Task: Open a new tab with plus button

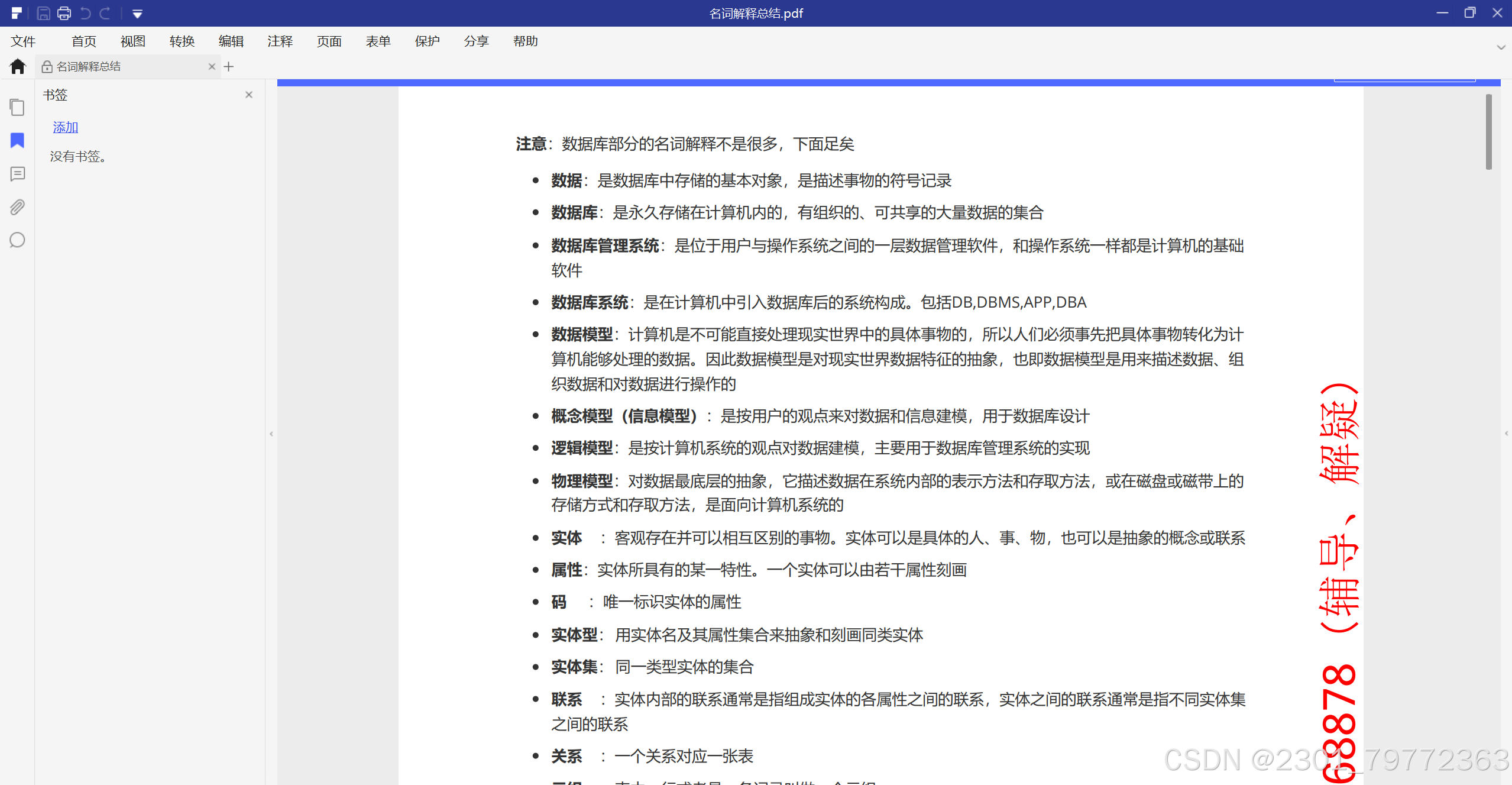Action: coord(229,67)
